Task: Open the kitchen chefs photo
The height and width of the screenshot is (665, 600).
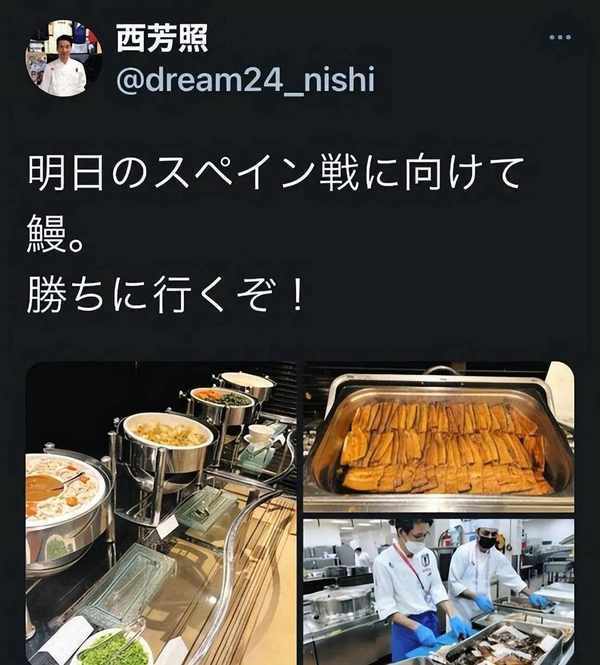Action: pyautogui.click(x=439, y=592)
